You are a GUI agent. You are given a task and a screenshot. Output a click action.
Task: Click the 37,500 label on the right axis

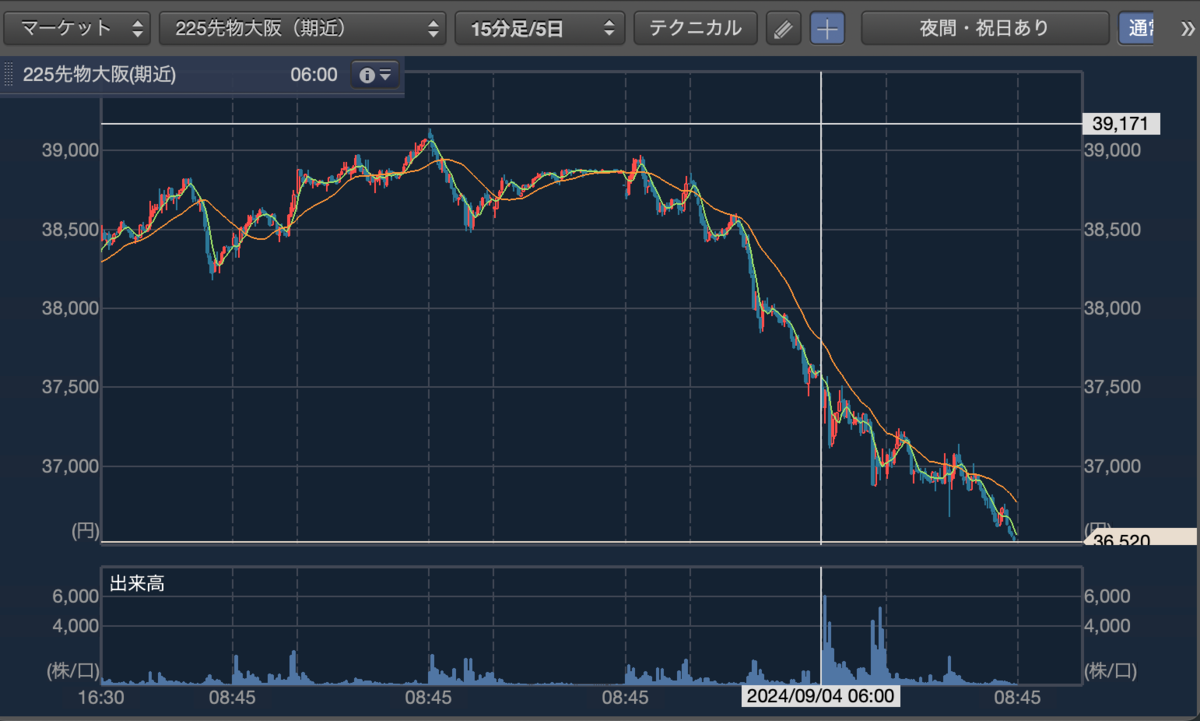click(x=1113, y=387)
